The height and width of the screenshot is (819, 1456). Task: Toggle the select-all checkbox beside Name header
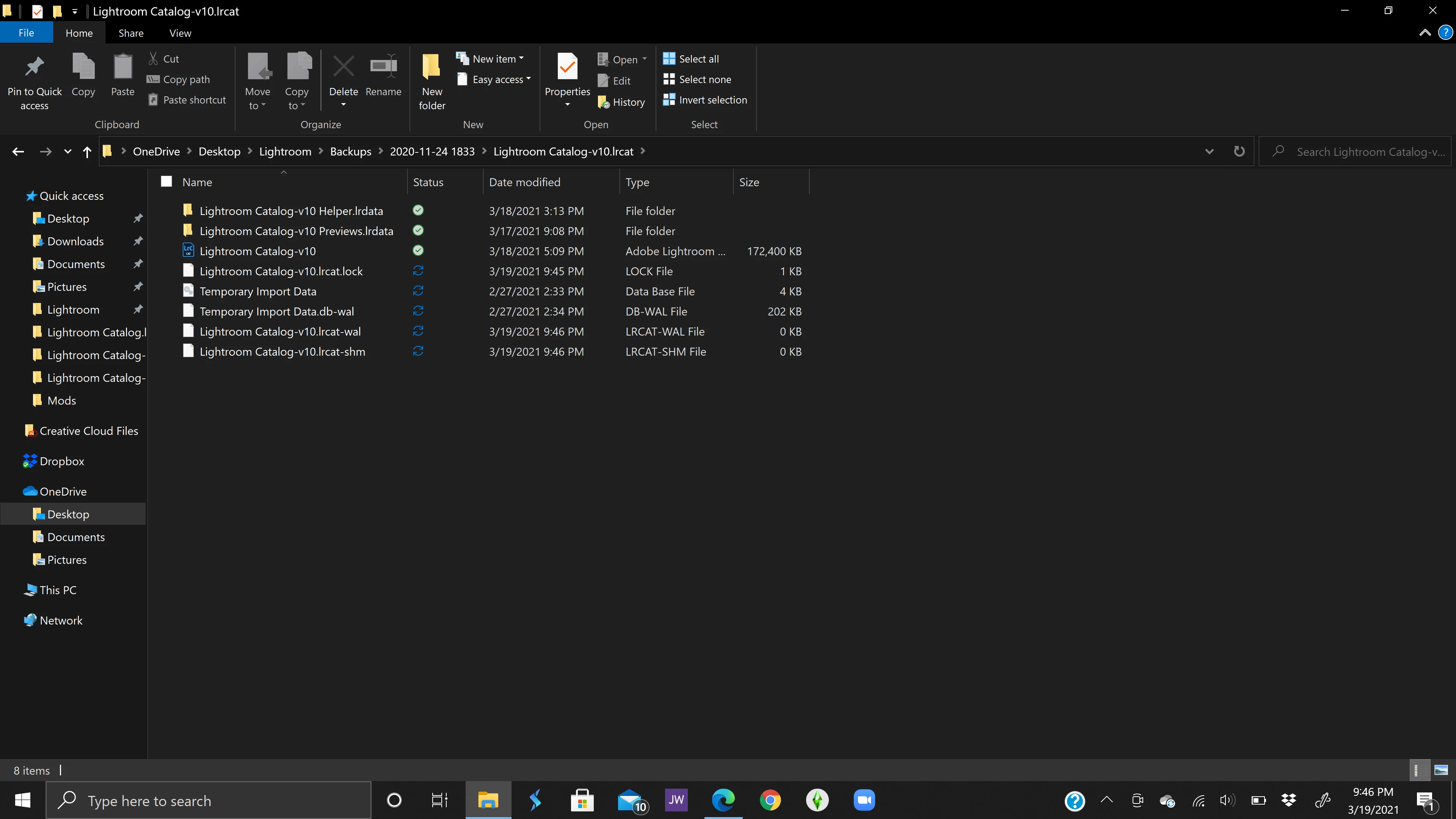tap(166, 182)
